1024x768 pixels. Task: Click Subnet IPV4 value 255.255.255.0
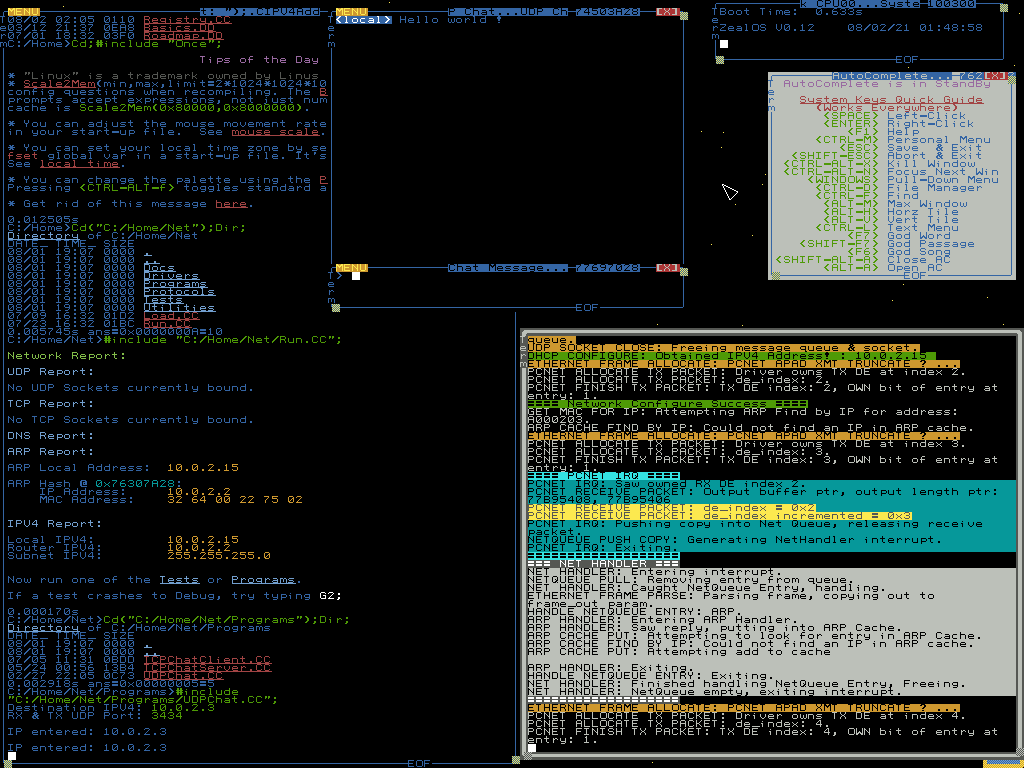pos(219,556)
